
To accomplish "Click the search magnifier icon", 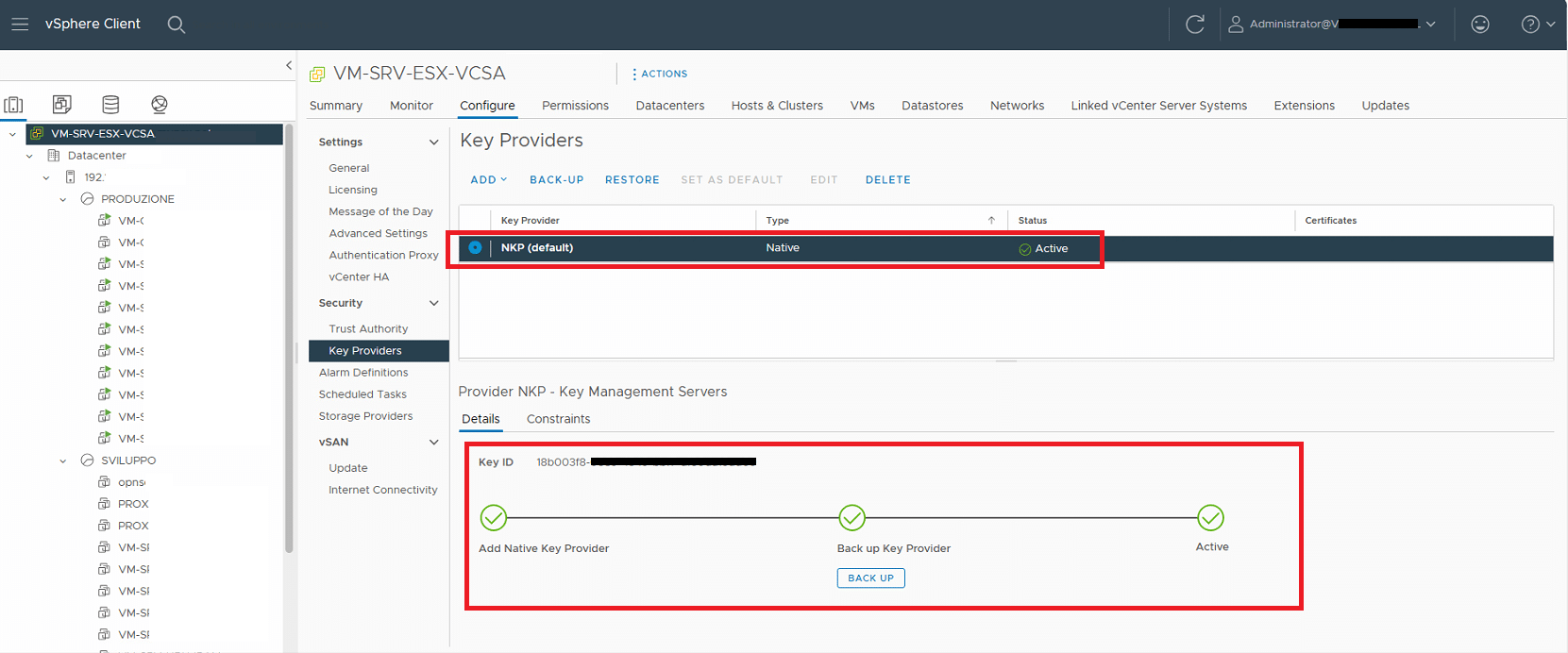I will pyautogui.click(x=177, y=25).
